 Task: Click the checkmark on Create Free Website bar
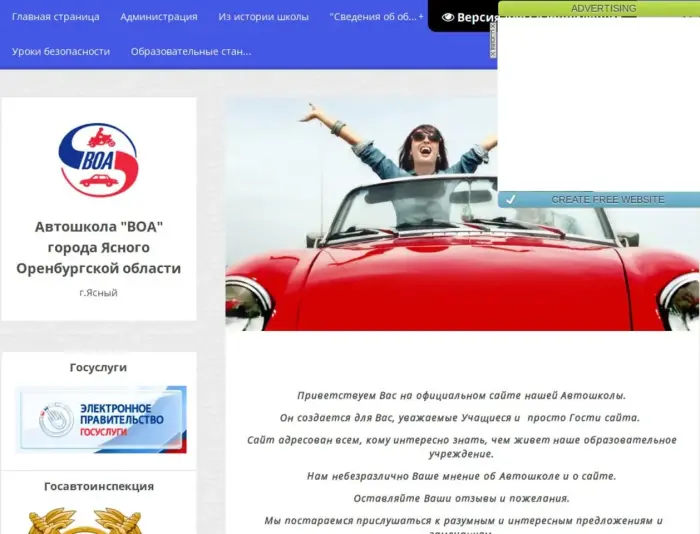pyautogui.click(x=510, y=199)
